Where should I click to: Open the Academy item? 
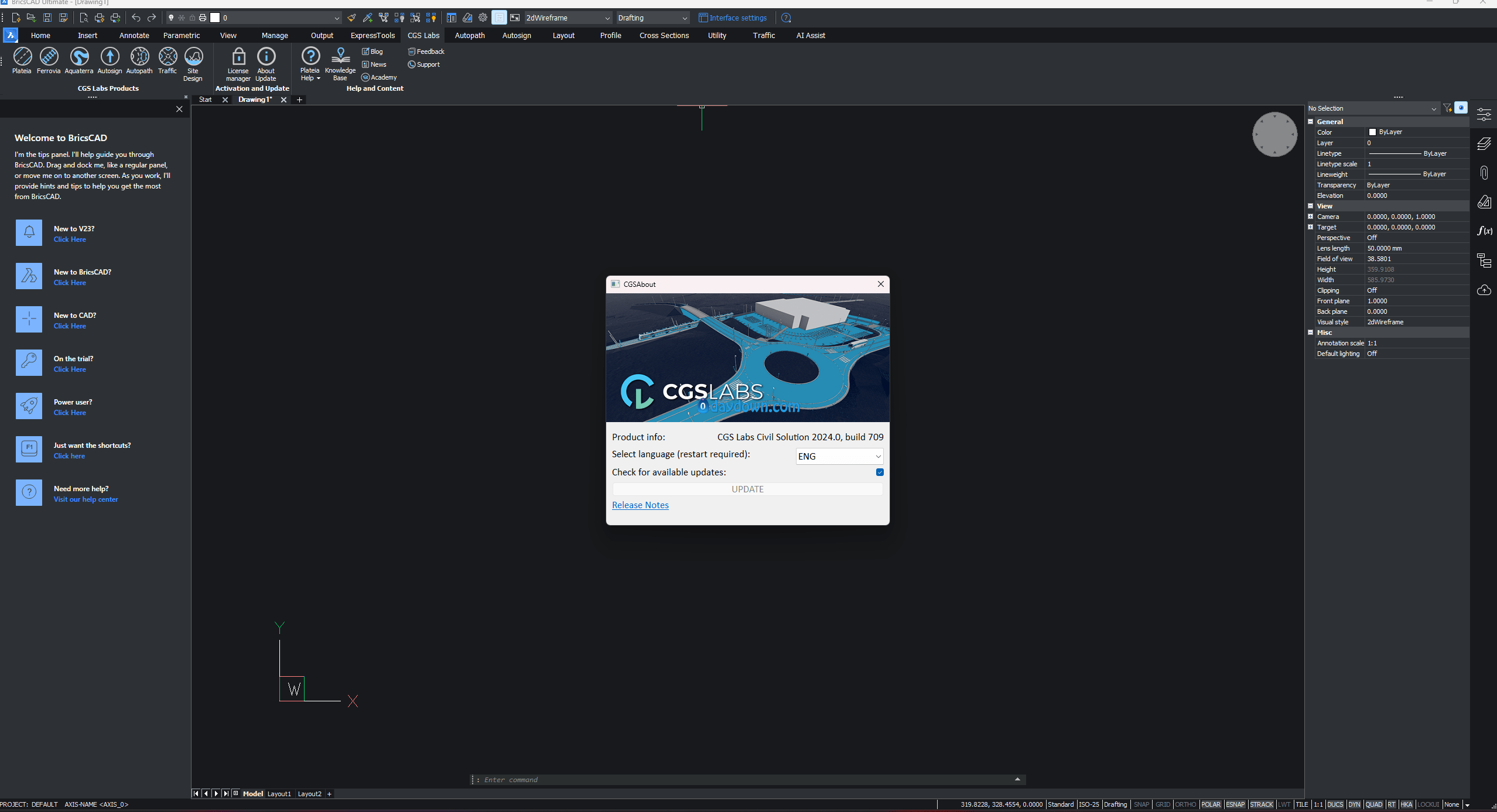(x=379, y=77)
